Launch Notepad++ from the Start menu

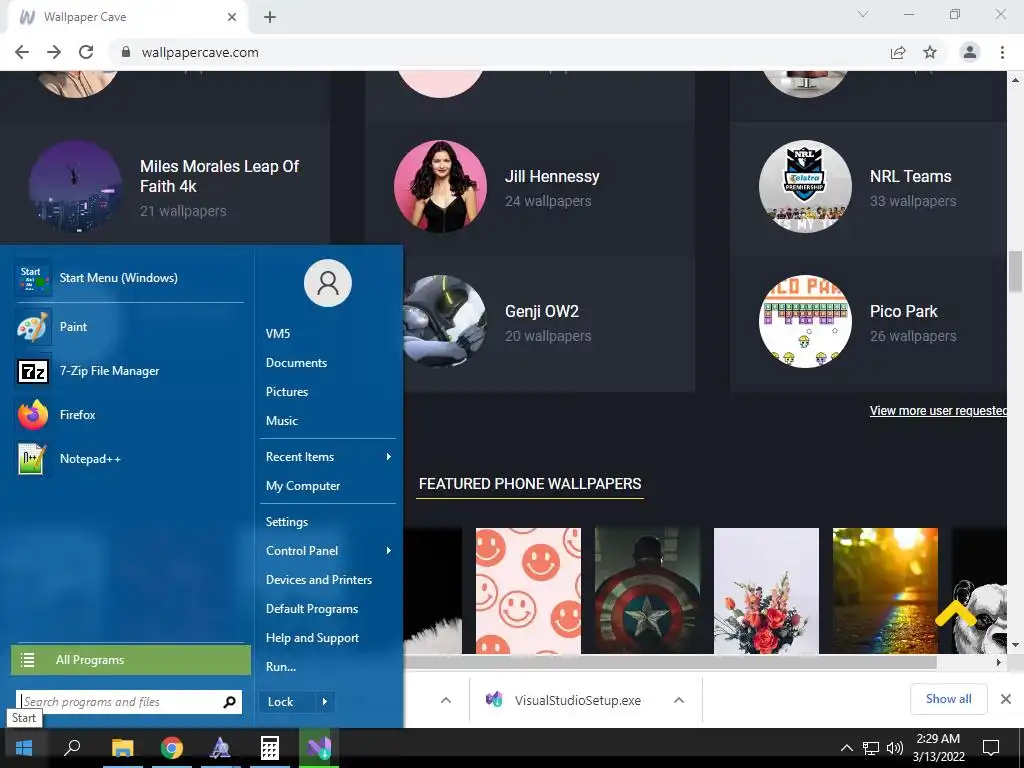click(129, 458)
